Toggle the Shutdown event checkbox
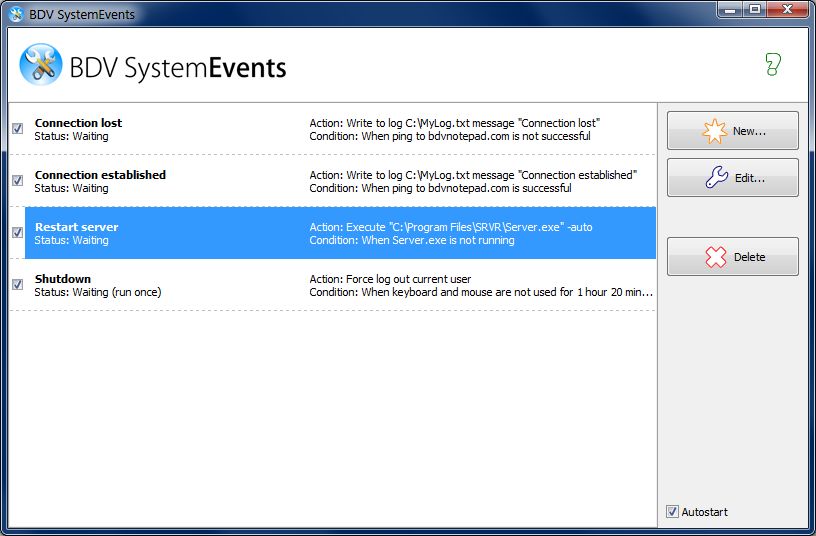This screenshot has height=536, width=816. pos(18,284)
